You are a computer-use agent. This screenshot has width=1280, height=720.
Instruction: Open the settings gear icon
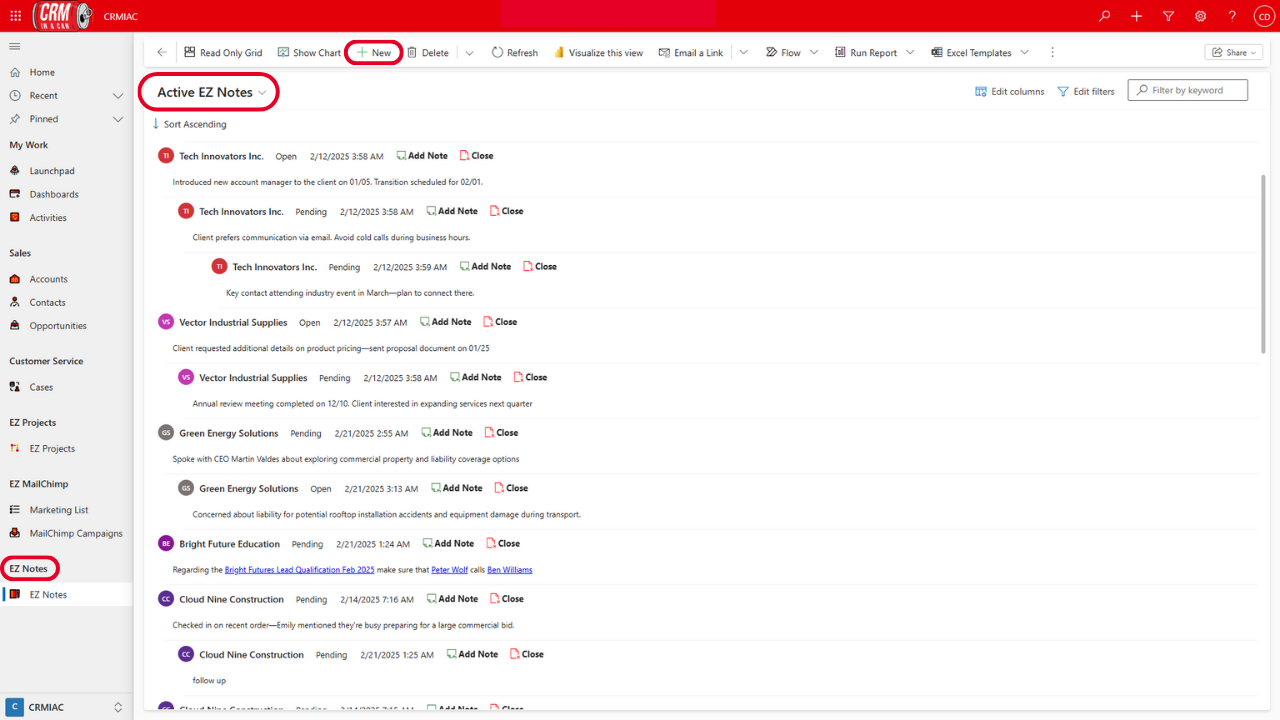1200,16
